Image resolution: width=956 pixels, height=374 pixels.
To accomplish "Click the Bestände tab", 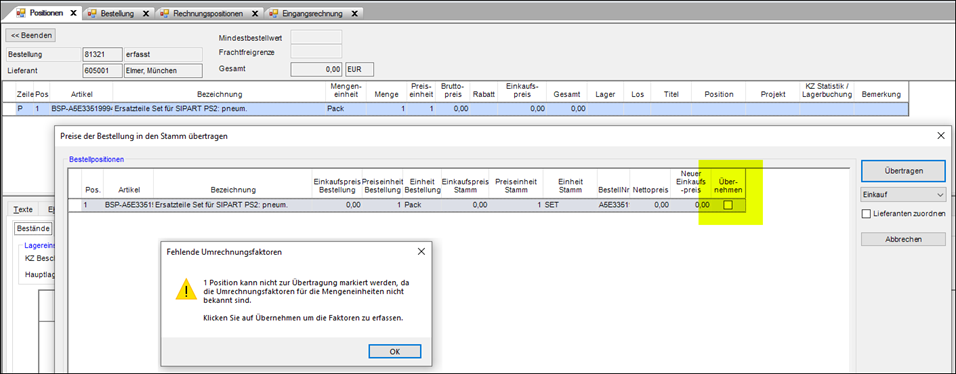I will (34, 228).
